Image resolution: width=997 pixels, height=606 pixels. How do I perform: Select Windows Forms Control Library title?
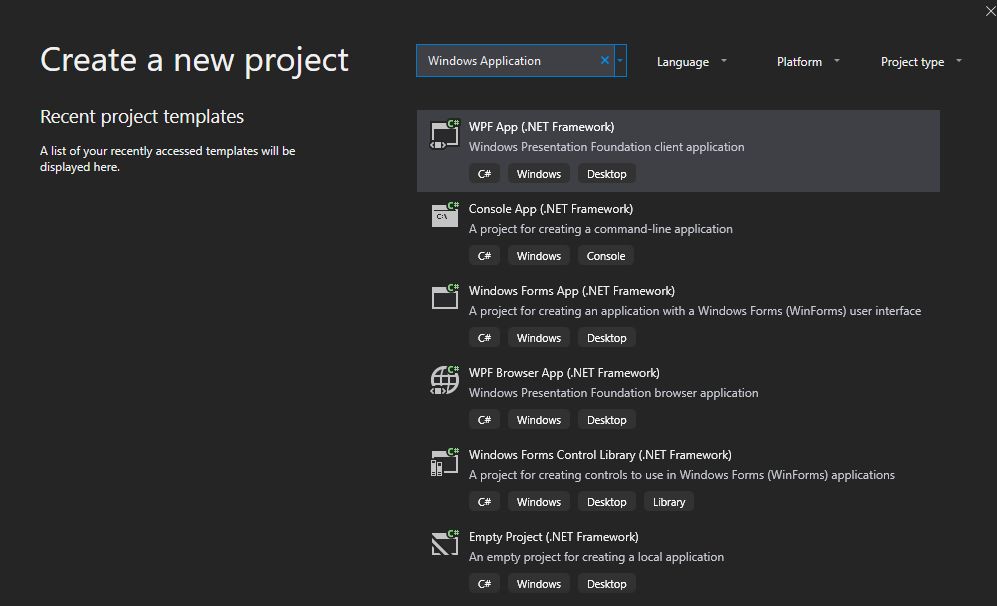click(600, 455)
